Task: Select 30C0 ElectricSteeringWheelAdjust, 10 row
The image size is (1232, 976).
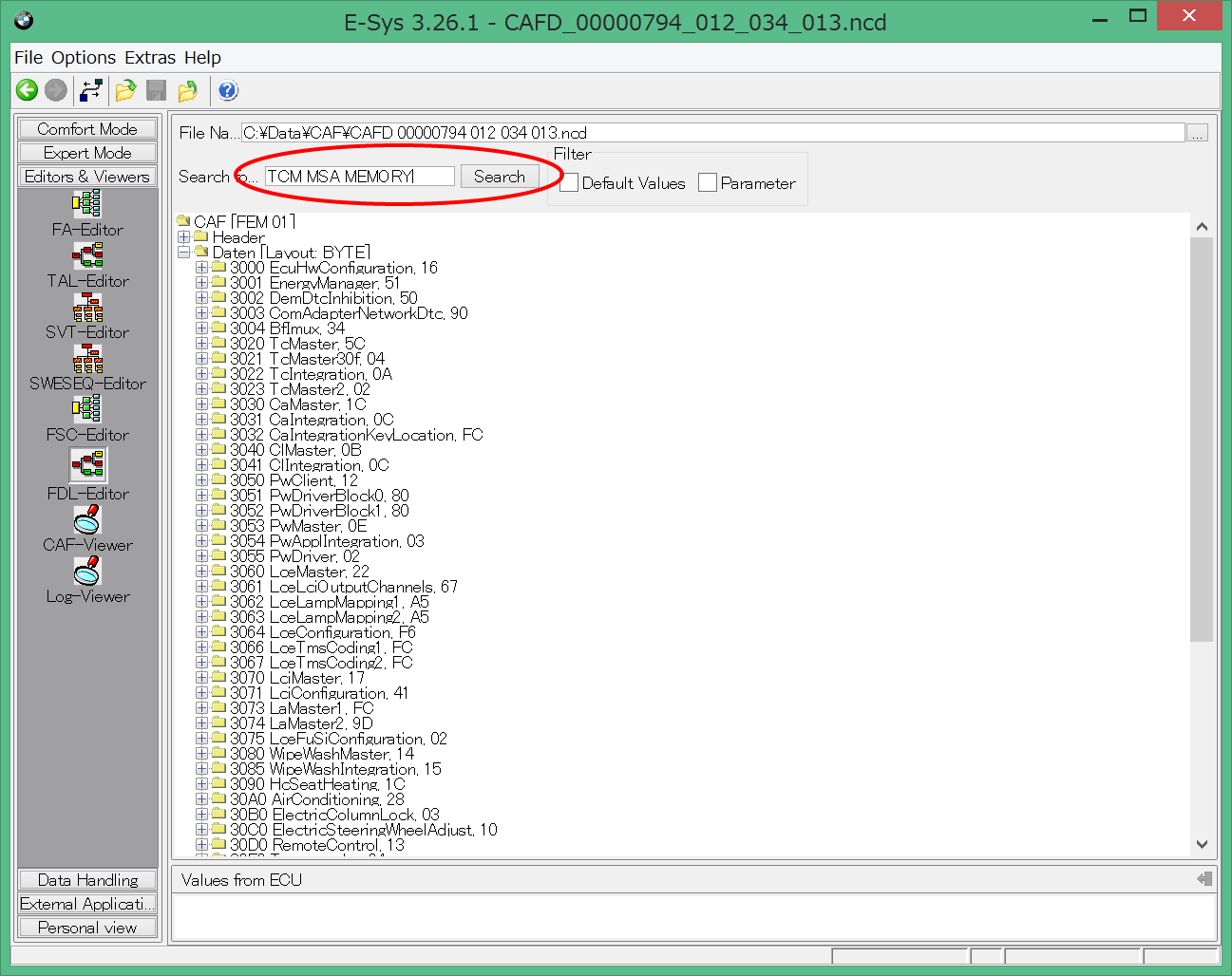Action: pyautogui.click(x=364, y=830)
